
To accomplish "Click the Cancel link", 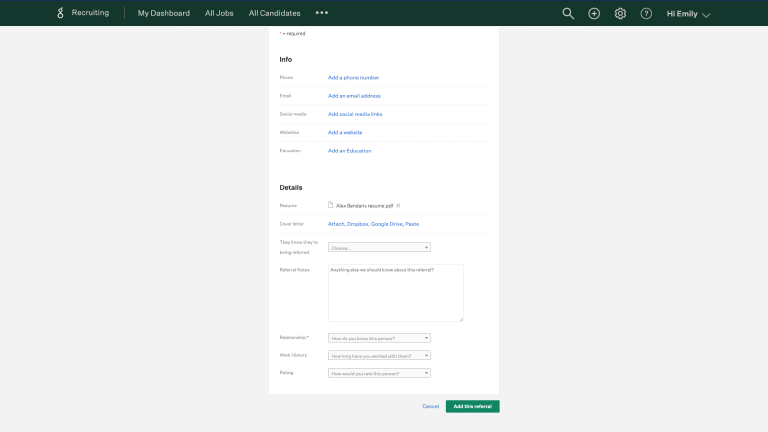I will coord(430,406).
